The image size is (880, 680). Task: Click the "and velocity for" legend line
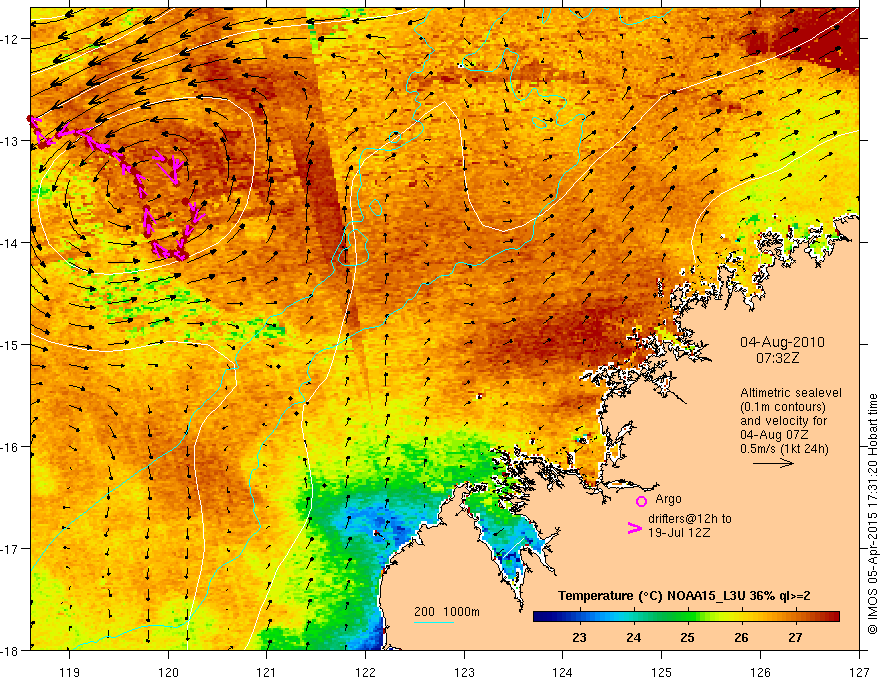coord(783,421)
